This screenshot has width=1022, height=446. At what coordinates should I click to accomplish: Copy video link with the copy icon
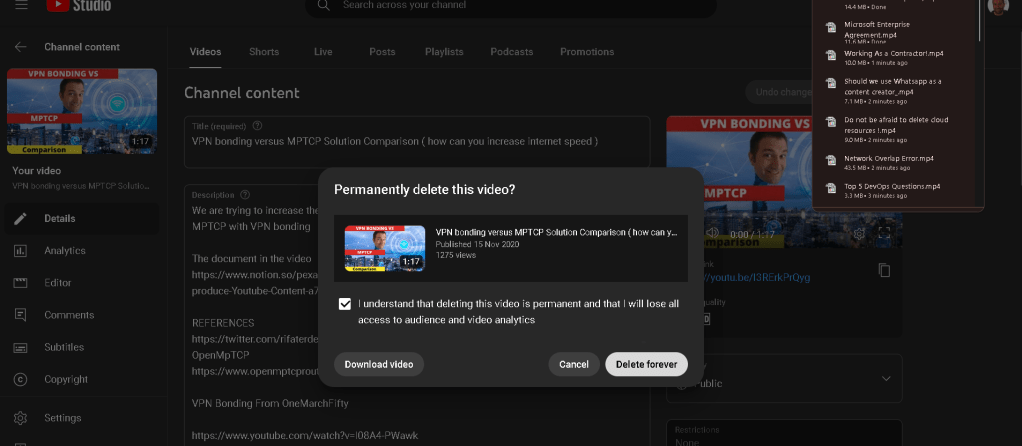pyautogui.click(x=884, y=270)
